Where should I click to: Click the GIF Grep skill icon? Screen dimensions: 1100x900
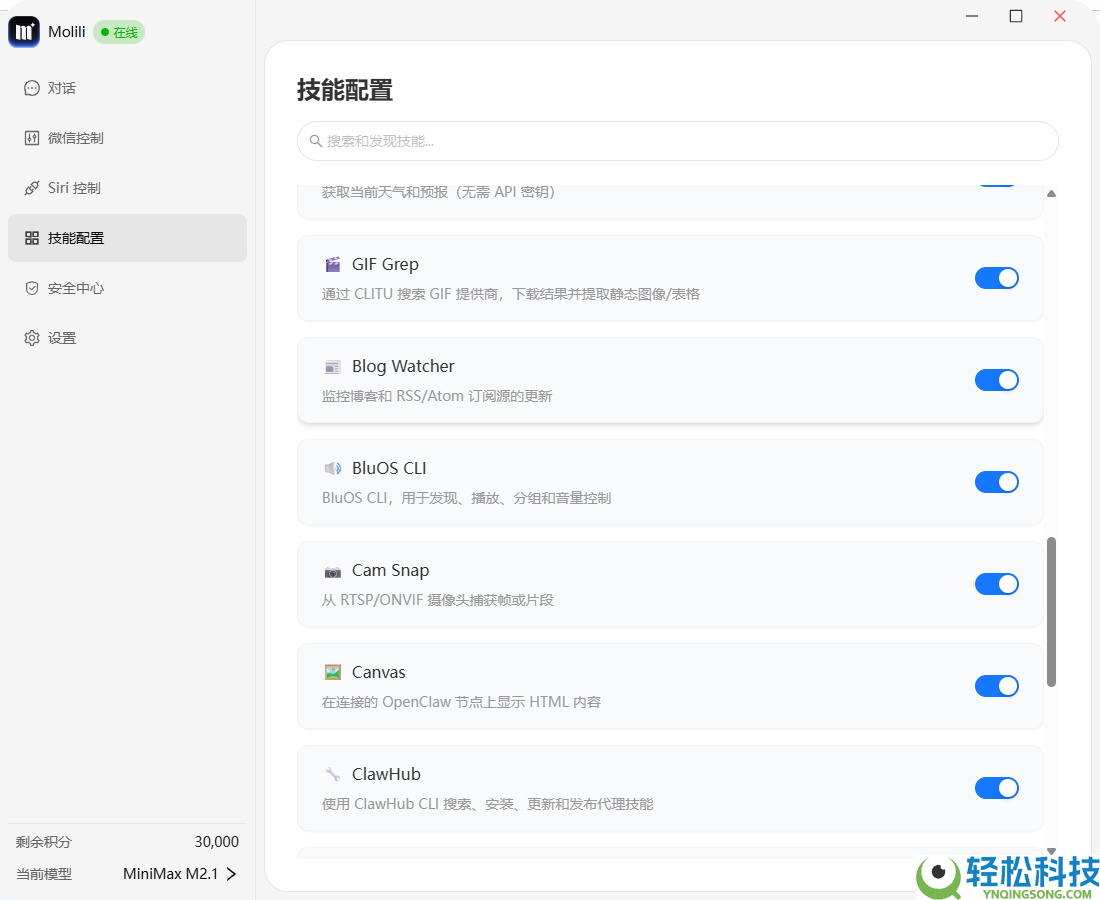point(332,263)
